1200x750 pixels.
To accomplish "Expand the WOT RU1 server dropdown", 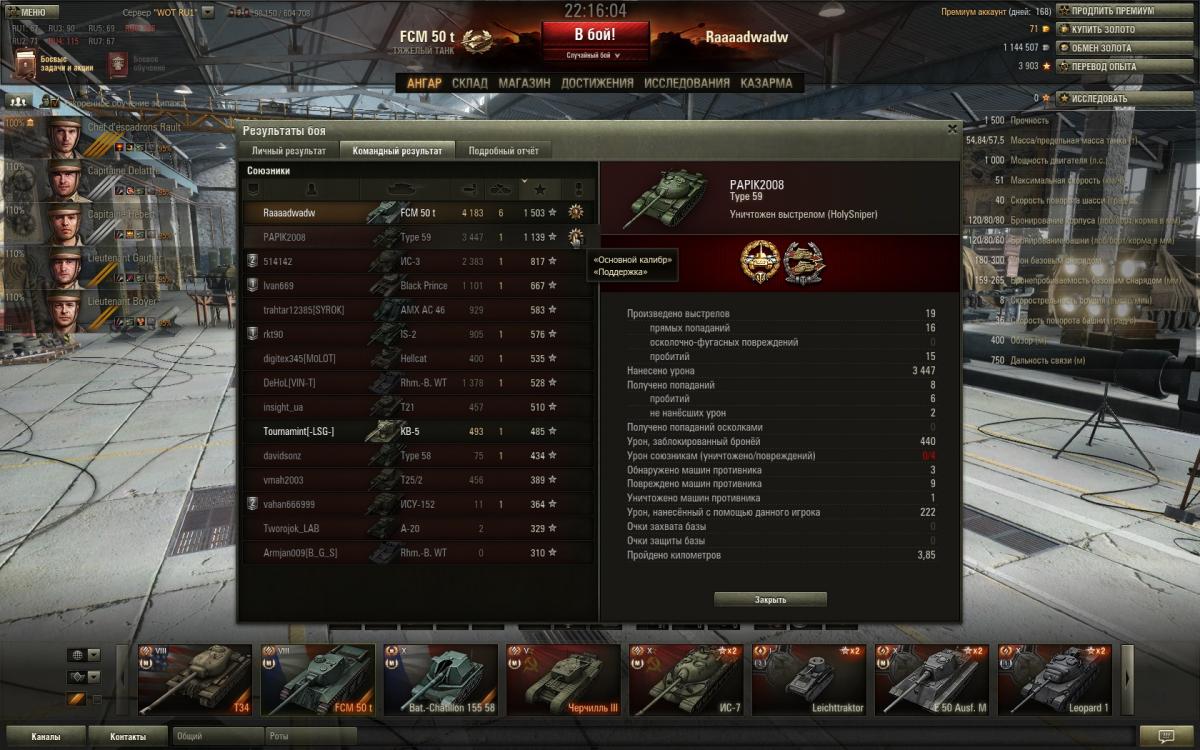I will tap(208, 12).
